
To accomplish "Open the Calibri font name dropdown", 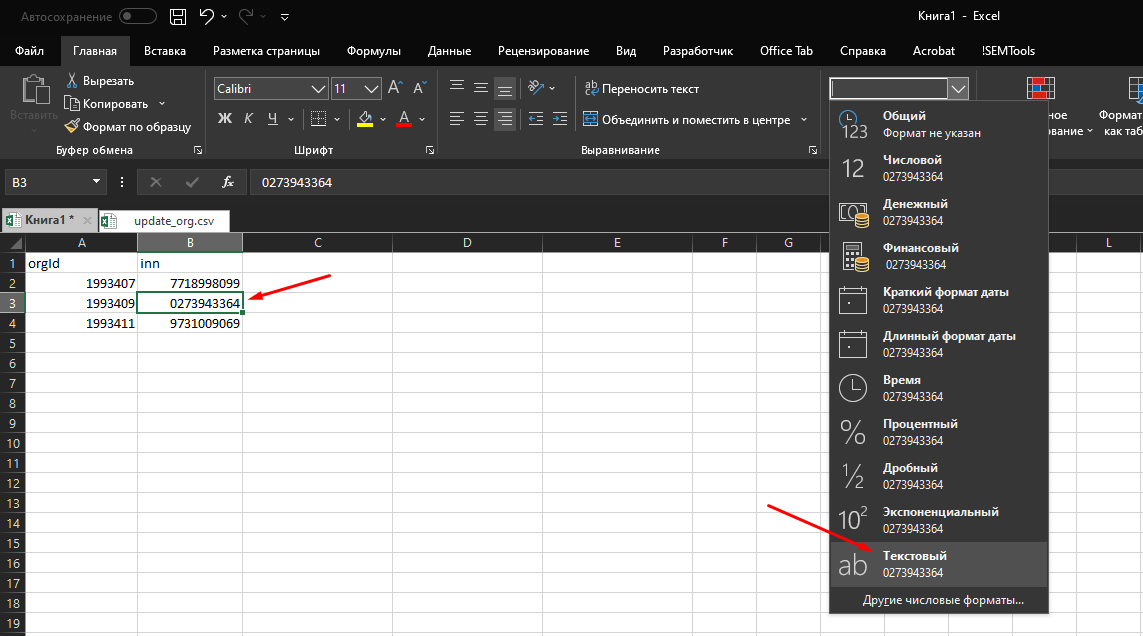I will pyautogui.click(x=319, y=89).
